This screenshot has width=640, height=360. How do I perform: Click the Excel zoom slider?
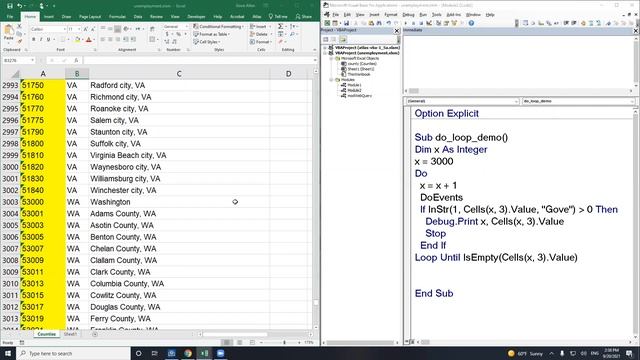coord(284,342)
